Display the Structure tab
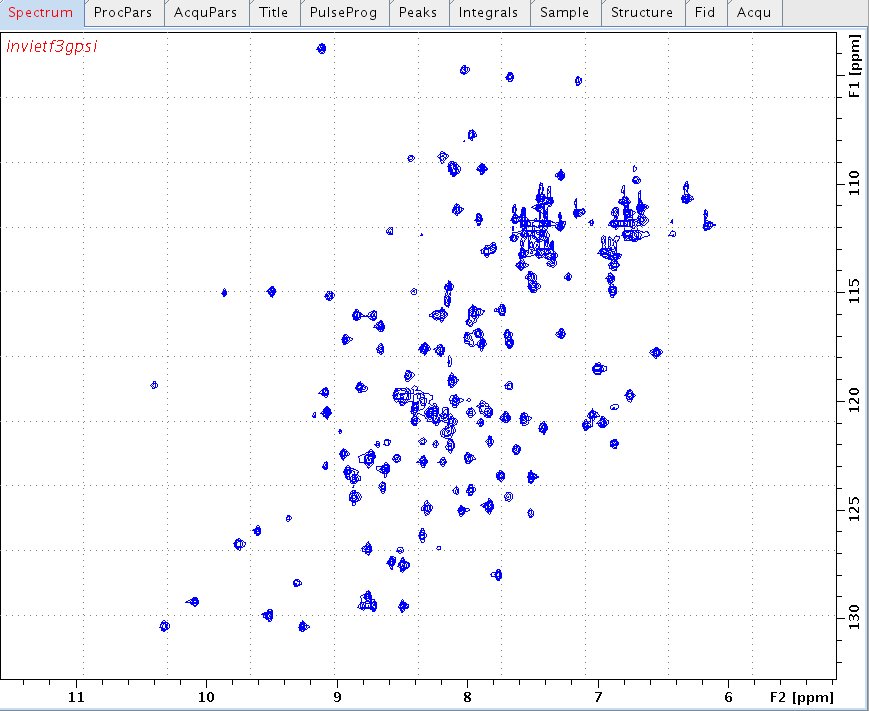This screenshot has width=869, height=711. 641,13
